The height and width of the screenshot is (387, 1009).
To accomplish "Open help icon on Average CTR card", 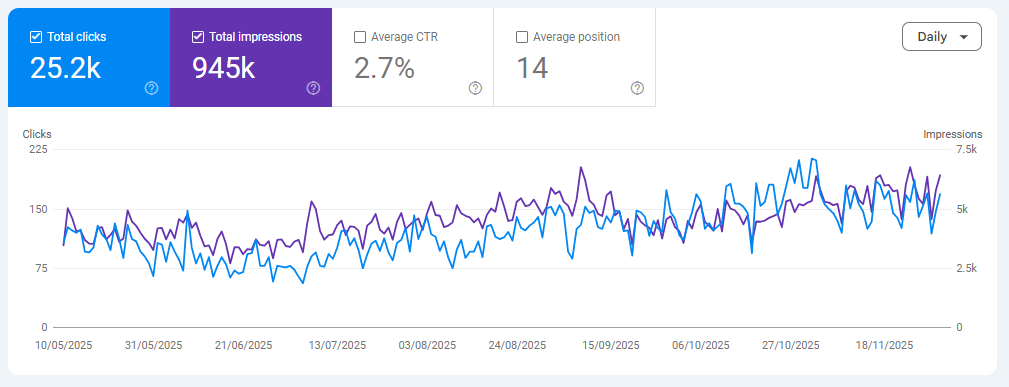I will (x=476, y=88).
